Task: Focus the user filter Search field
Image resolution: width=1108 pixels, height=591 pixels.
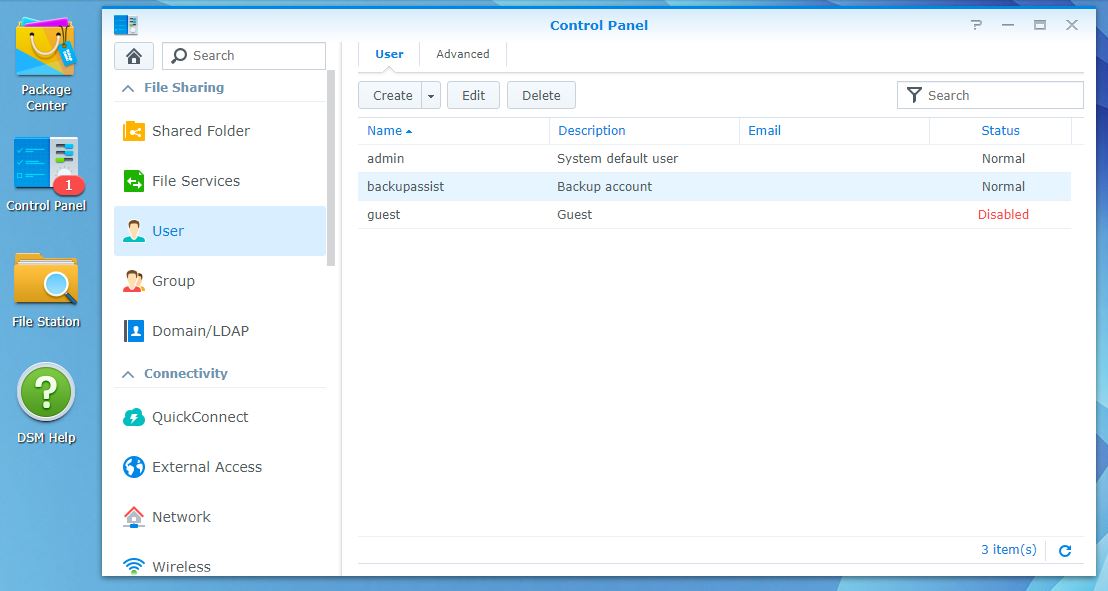Action: pos(990,95)
